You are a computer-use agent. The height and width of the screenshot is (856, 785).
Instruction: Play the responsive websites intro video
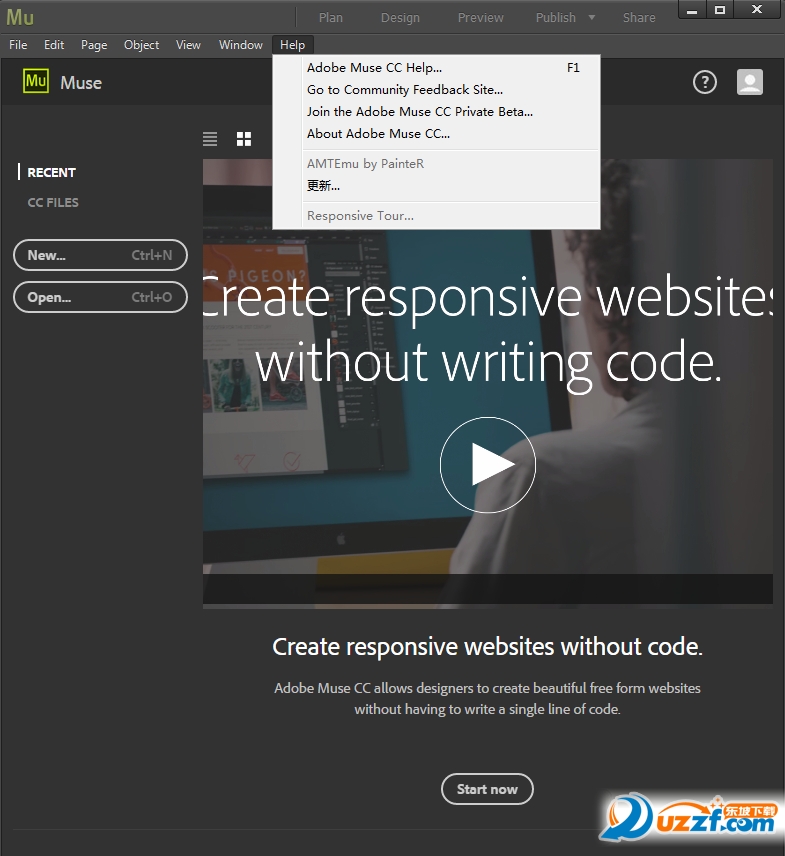point(488,465)
